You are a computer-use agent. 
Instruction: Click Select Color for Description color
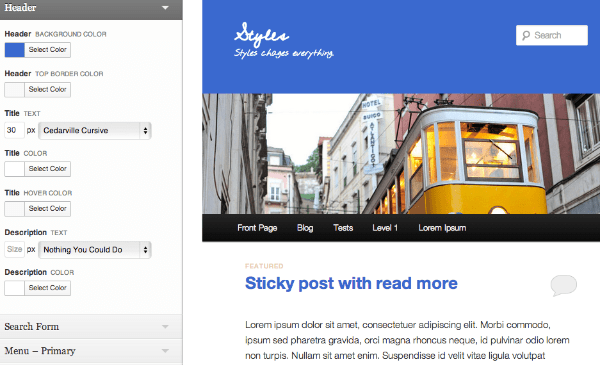[47, 288]
